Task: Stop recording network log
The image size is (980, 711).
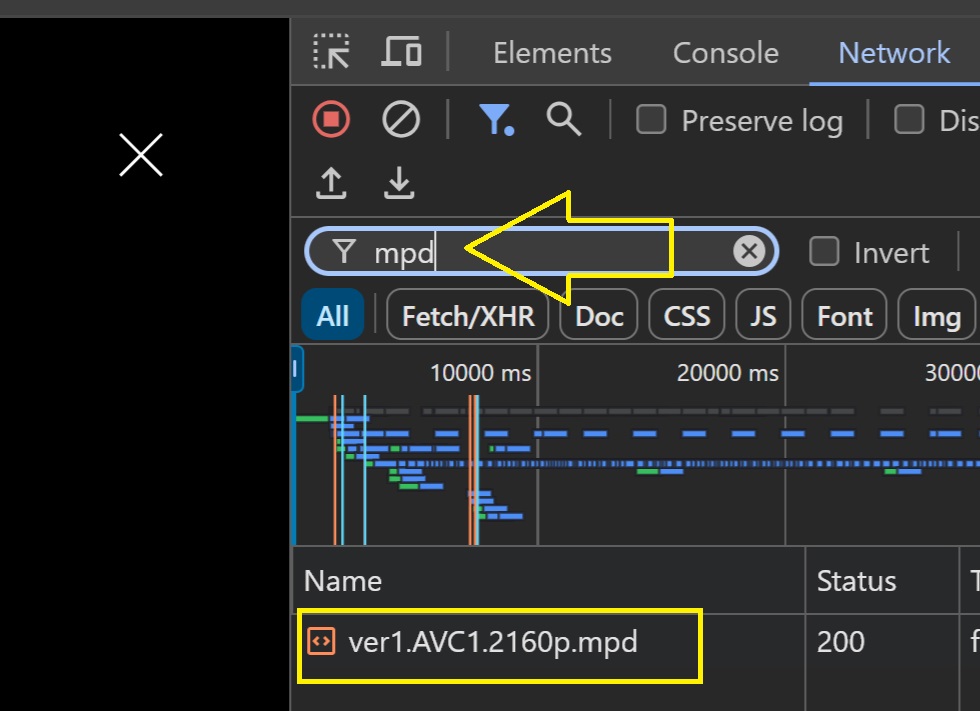Action: click(x=331, y=121)
